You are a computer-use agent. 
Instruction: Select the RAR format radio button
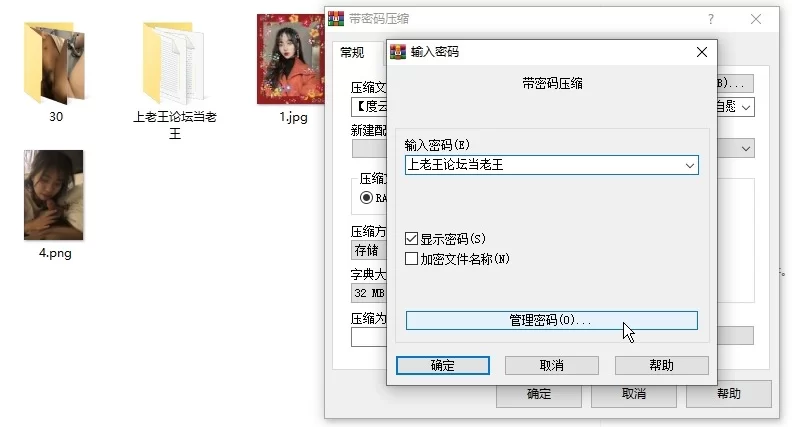366,198
